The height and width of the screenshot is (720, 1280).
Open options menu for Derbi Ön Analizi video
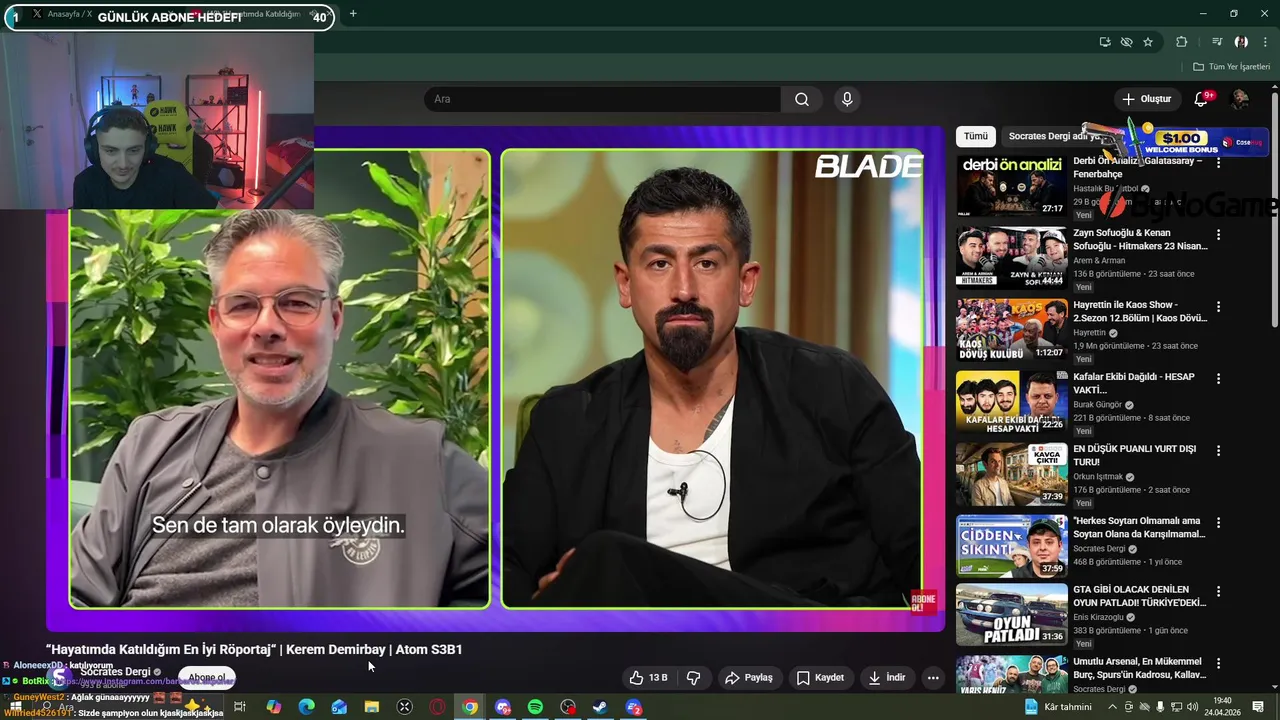1218,163
